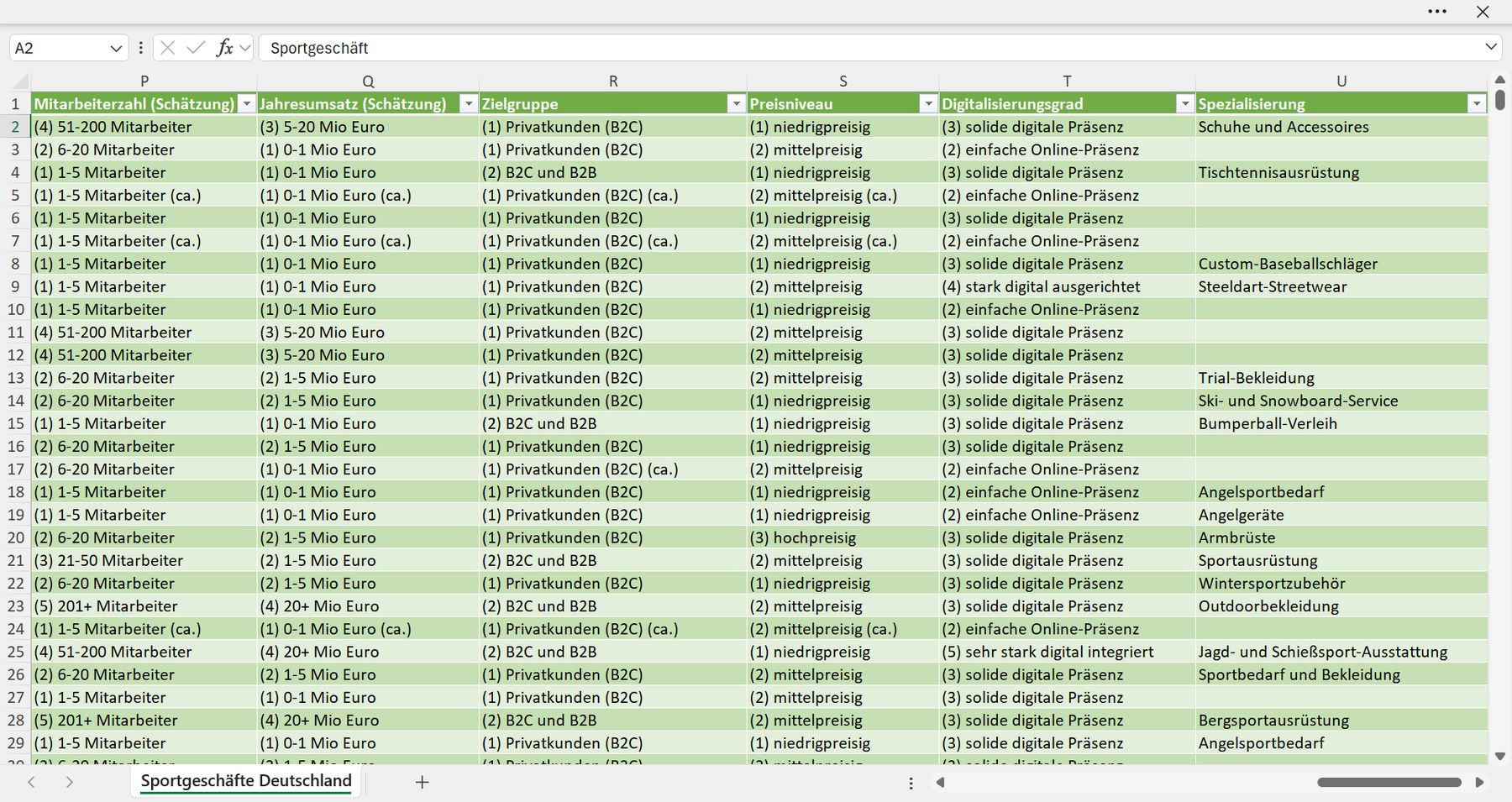
Task: Expand the function list arrow beside fx
Action: click(x=244, y=48)
